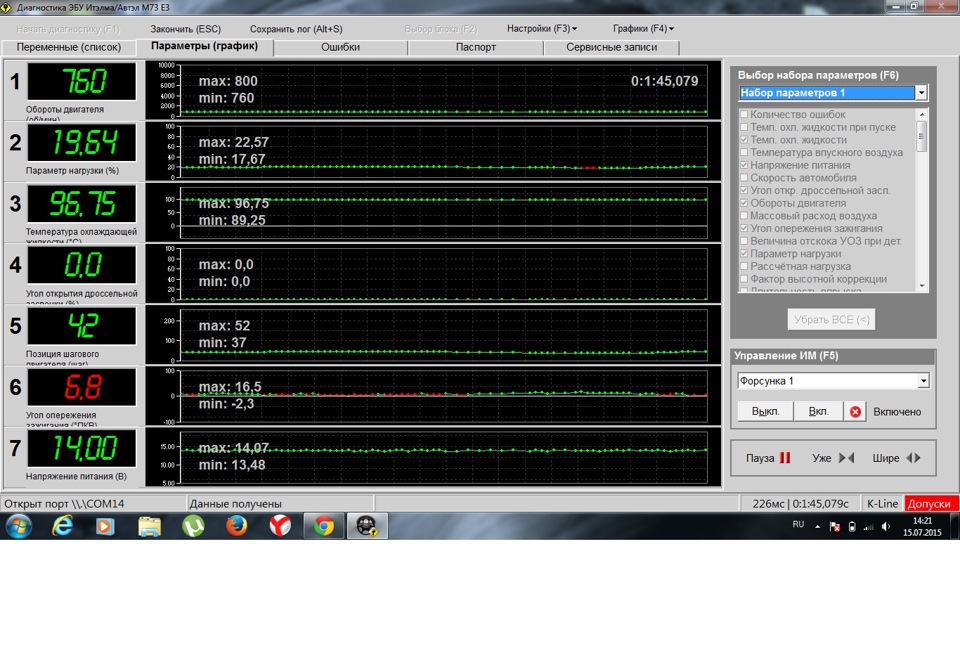
Task: Toggle the Количество ошибок checkbox
Action: coord(744,114)
